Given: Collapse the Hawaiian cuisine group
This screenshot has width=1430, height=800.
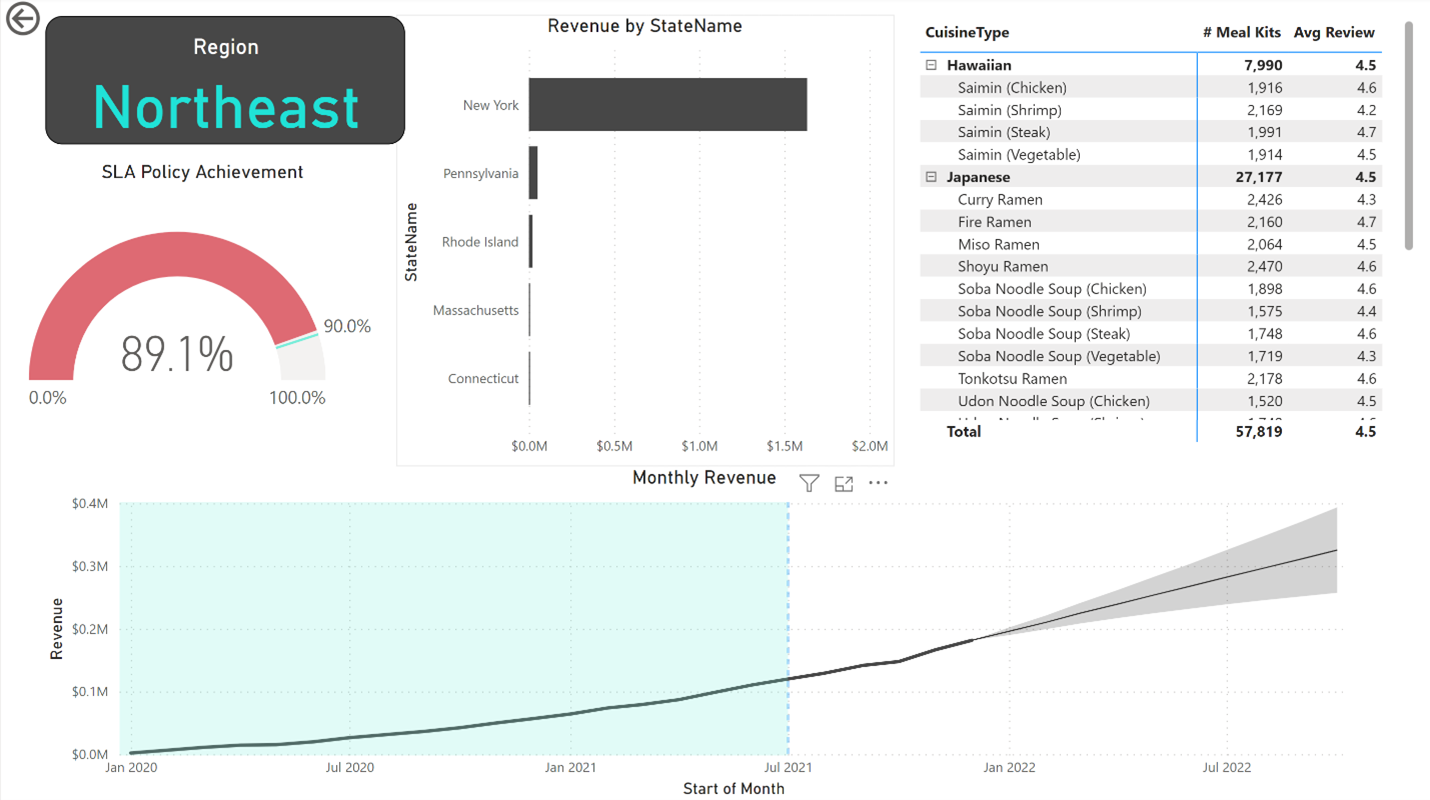Looking at the screenshot, I should tap(931, 65).
